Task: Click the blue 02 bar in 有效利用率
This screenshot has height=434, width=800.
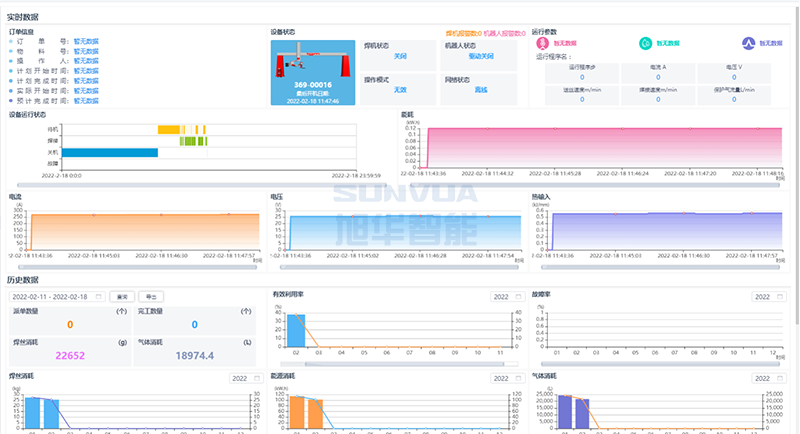Action: [296, 329]
